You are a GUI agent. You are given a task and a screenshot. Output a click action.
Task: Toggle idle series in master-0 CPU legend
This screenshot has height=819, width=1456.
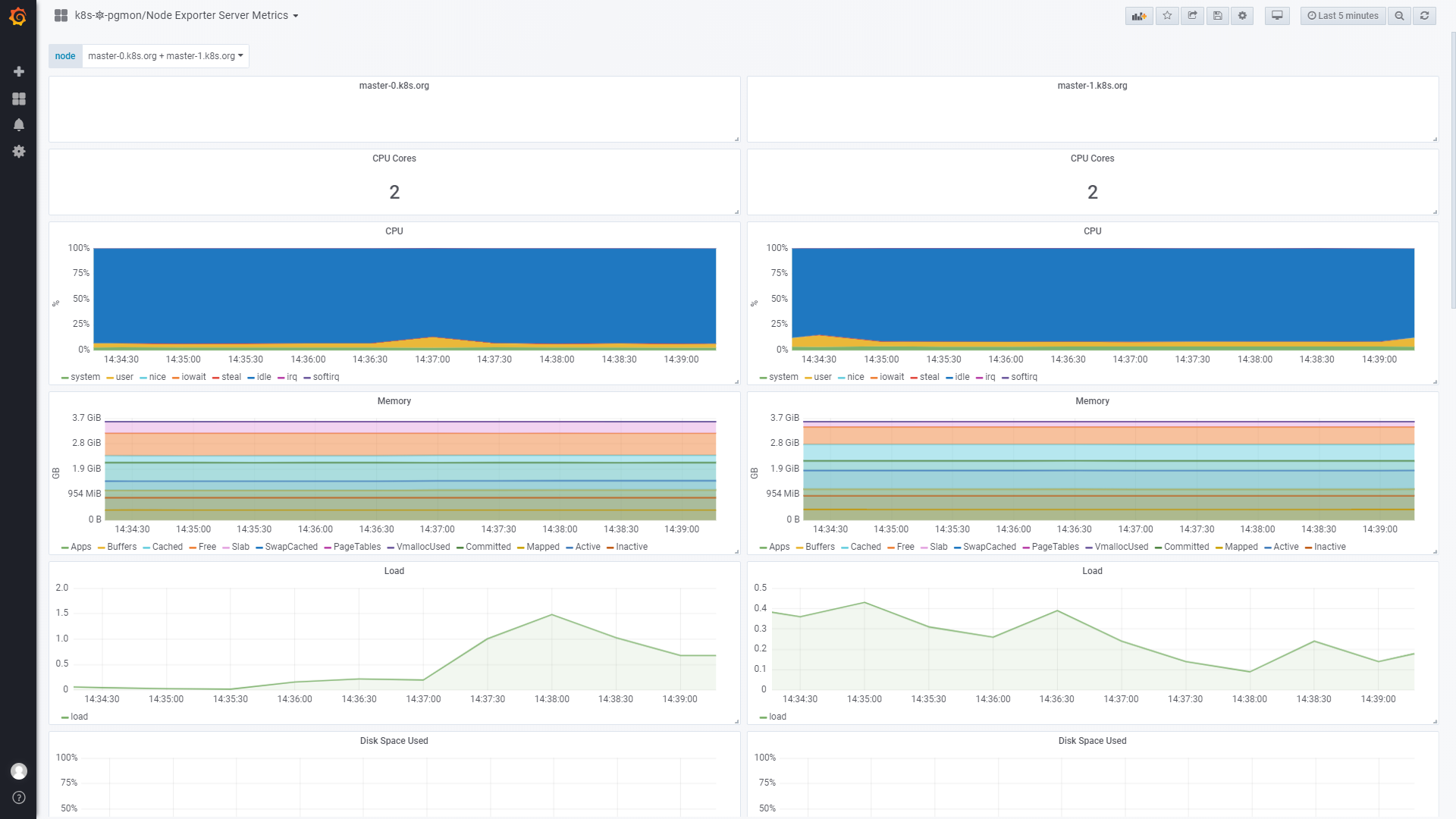pos(263,377)
